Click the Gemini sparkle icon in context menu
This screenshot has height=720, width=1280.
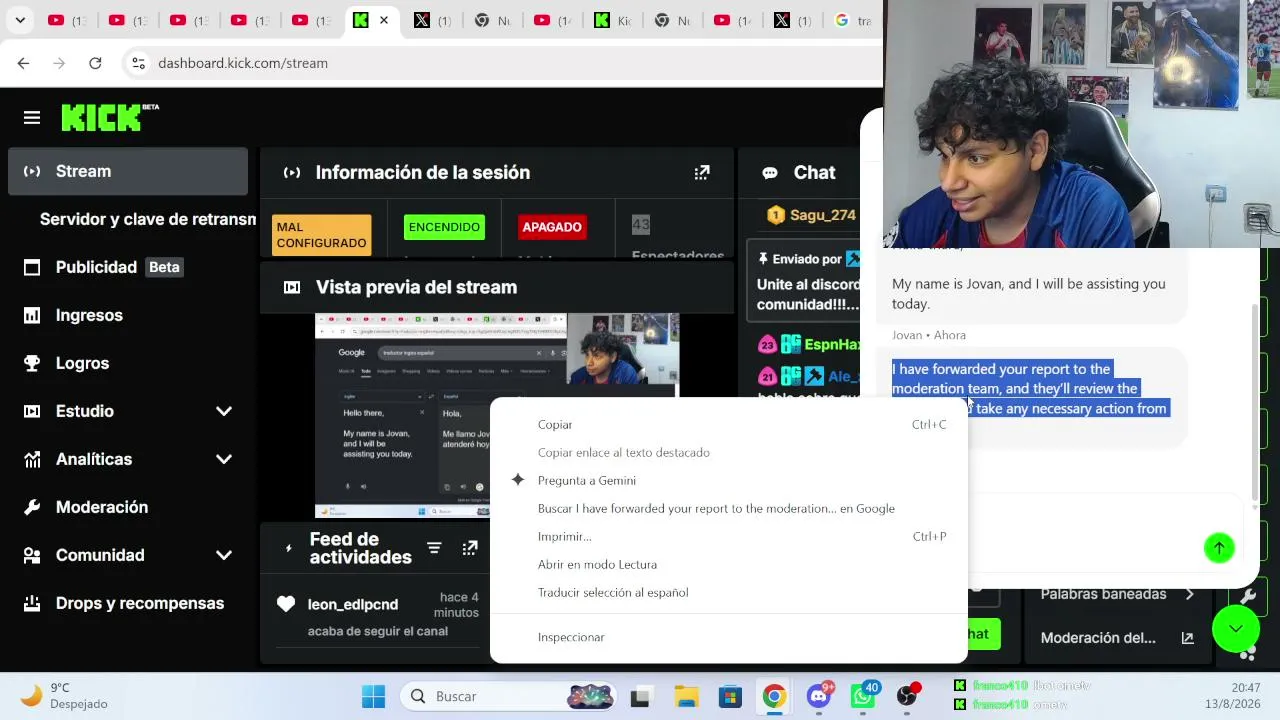(x=517, y=480)
